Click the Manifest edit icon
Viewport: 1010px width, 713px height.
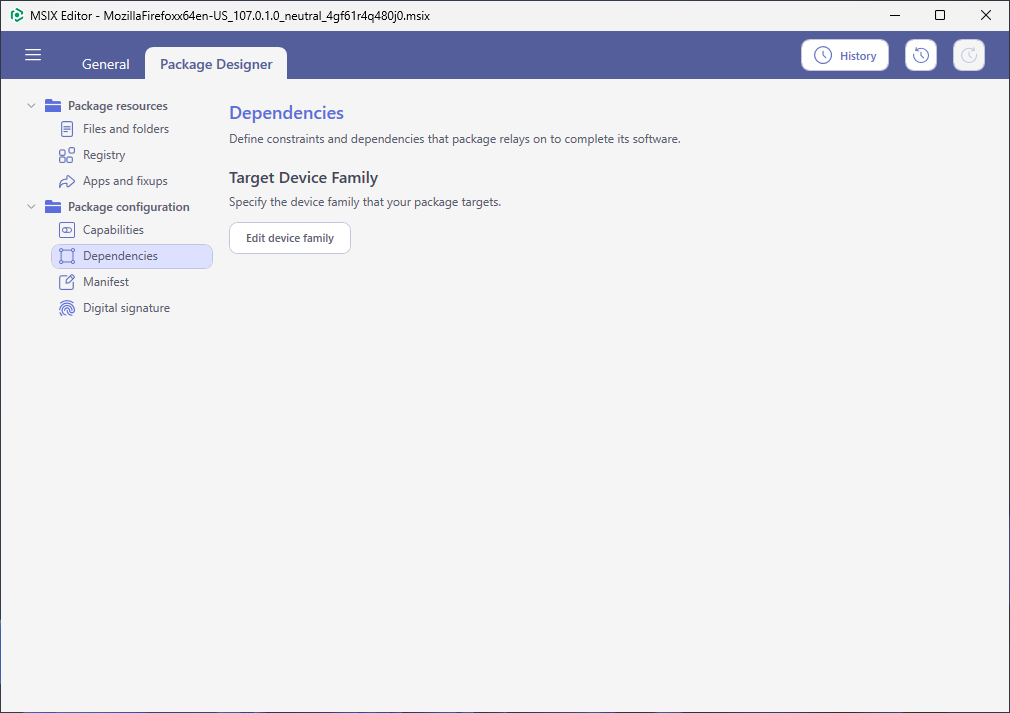tap(66, 282)
